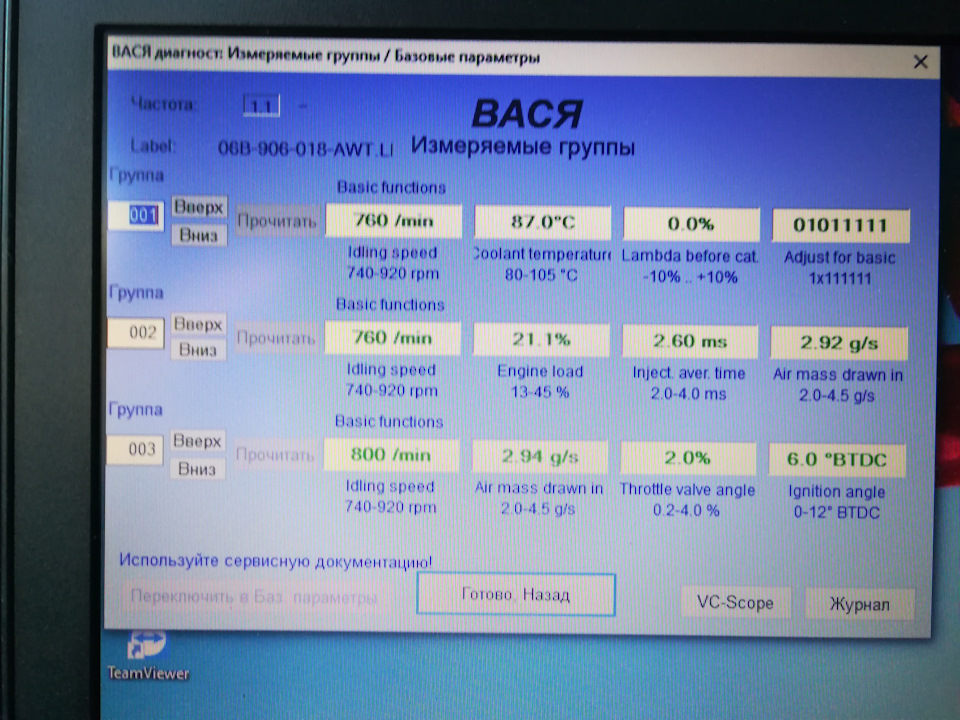
Task: Click the Журнал button
Action: click(x=860, y=604)
